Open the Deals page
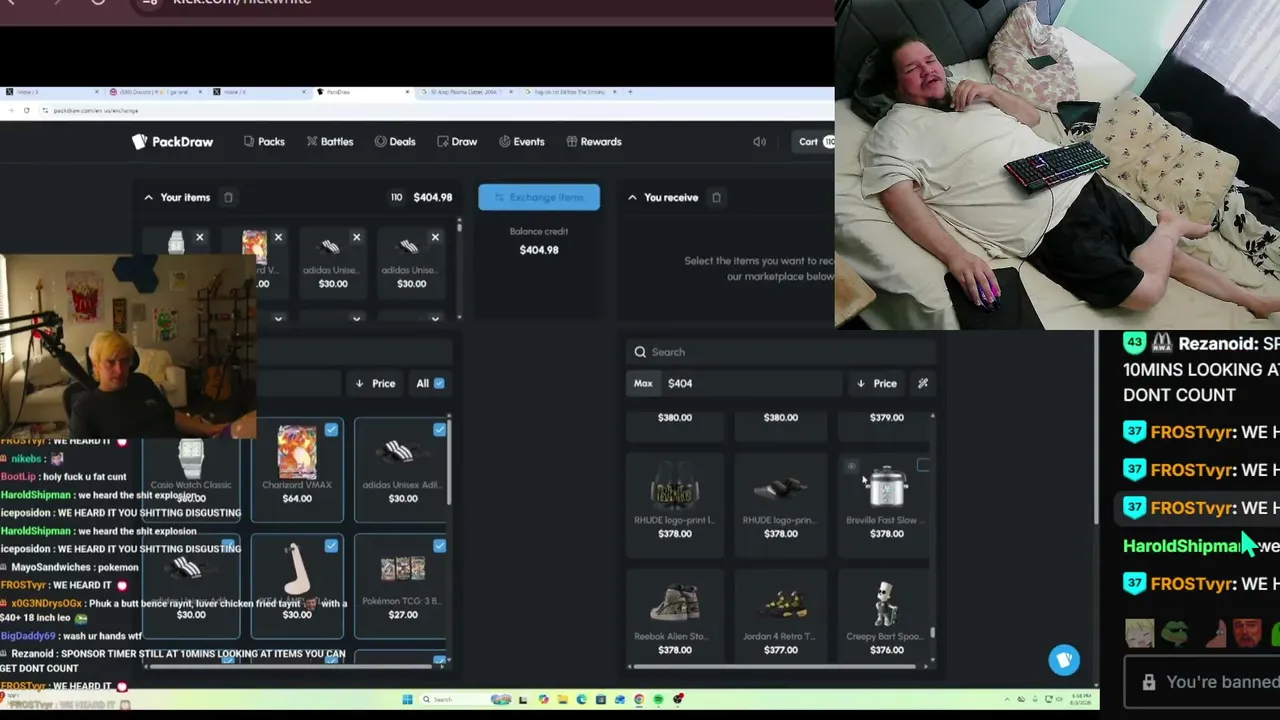1280x720 pixels. [x=395, y=142]
